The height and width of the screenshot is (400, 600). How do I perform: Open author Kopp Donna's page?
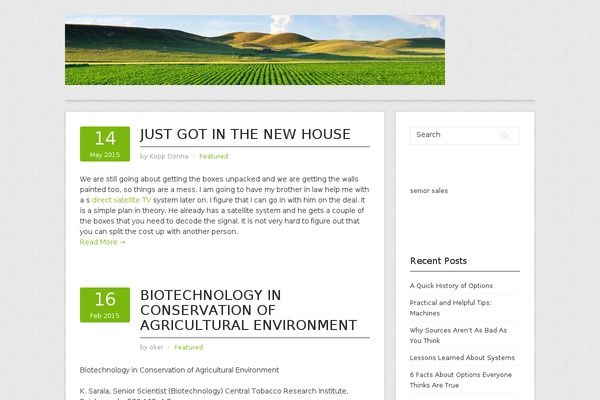[x=169, y=156]
